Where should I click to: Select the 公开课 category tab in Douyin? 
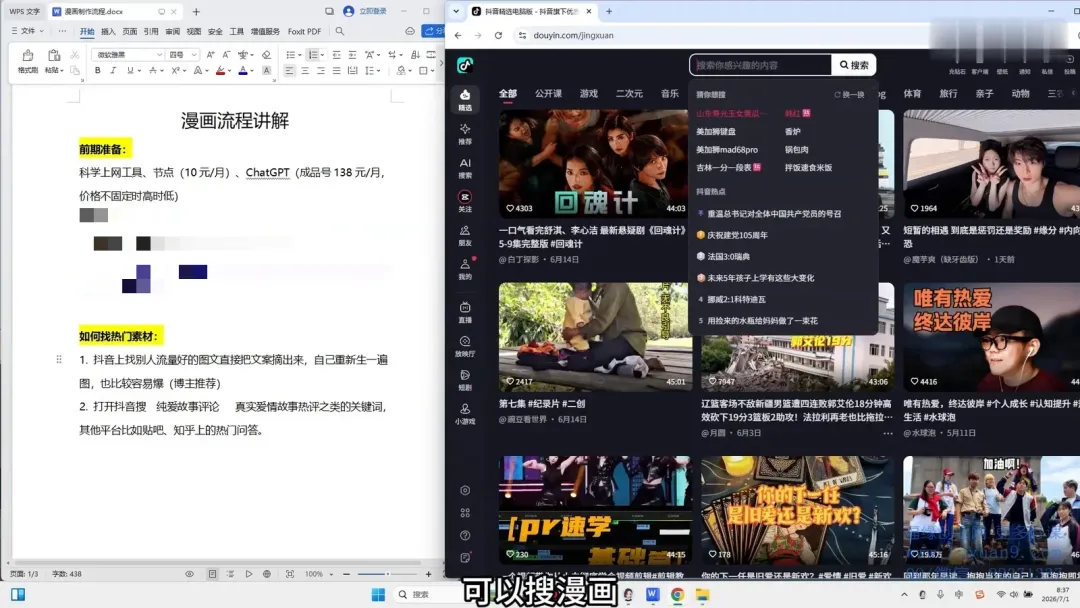[x=548, y=94]
